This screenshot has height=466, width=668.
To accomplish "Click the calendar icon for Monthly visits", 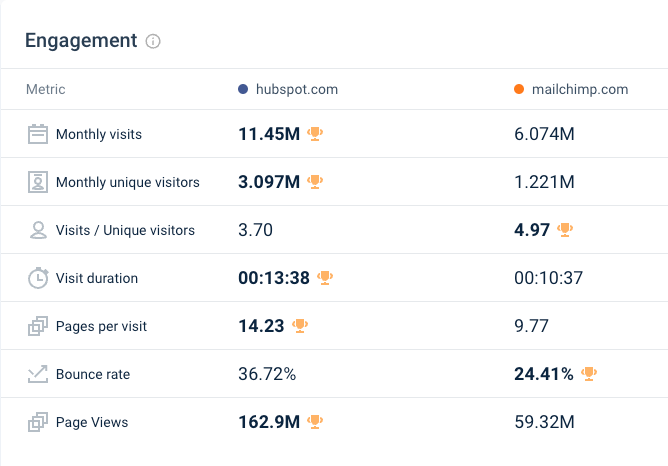I will pyautogui.click(x=38, y=134).
